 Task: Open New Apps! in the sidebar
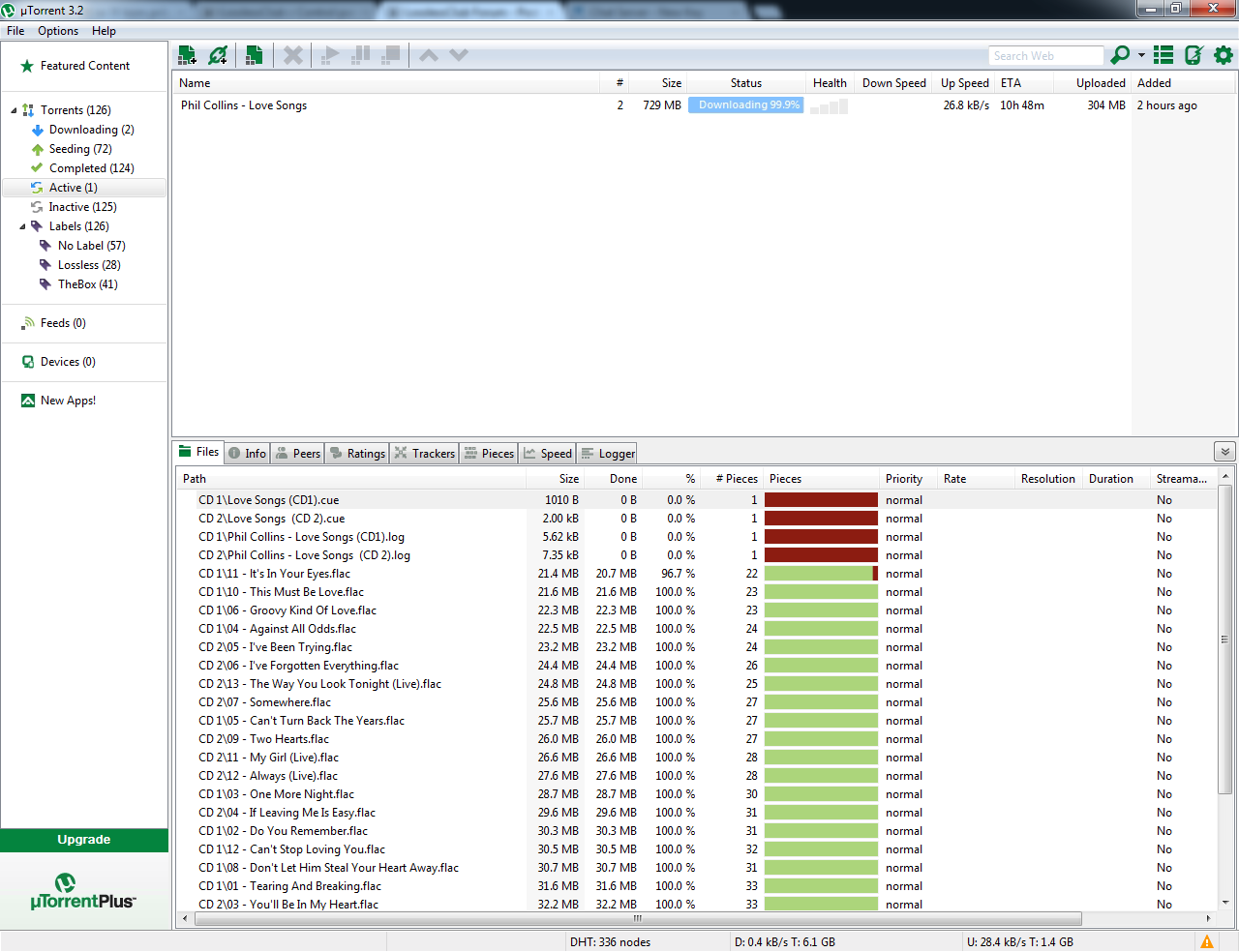tap(68, 401)
